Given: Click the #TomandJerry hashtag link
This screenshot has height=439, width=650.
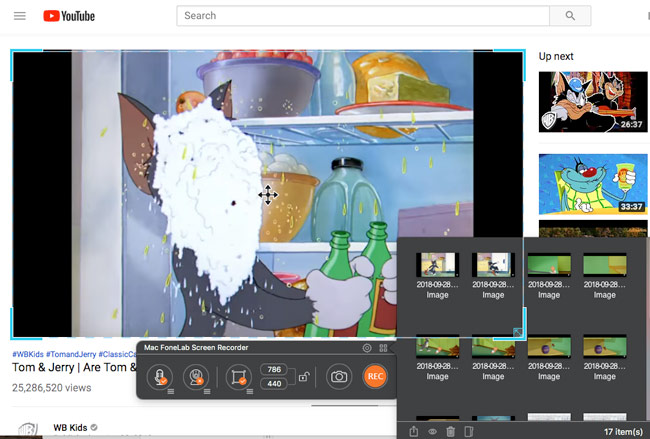Looking at the screenshot, I should (71, 354).
